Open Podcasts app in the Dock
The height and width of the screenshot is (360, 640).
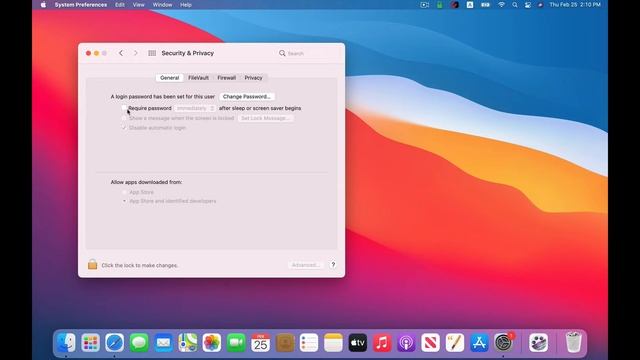coord(407,342)
